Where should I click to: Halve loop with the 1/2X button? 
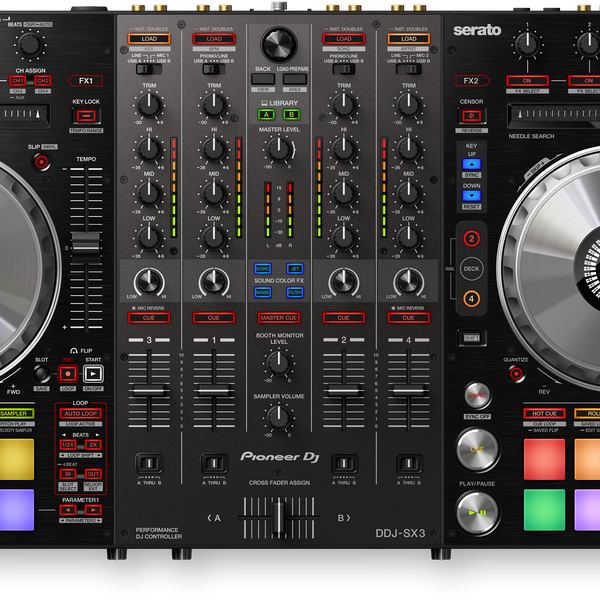pyautogui.click(x=68, y=445)
